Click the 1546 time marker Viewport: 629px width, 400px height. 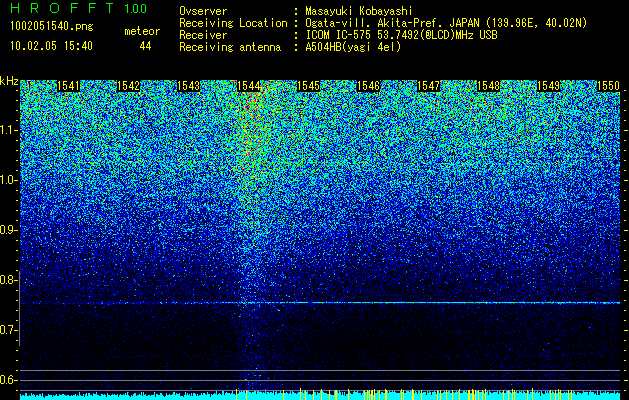point(369,86)
